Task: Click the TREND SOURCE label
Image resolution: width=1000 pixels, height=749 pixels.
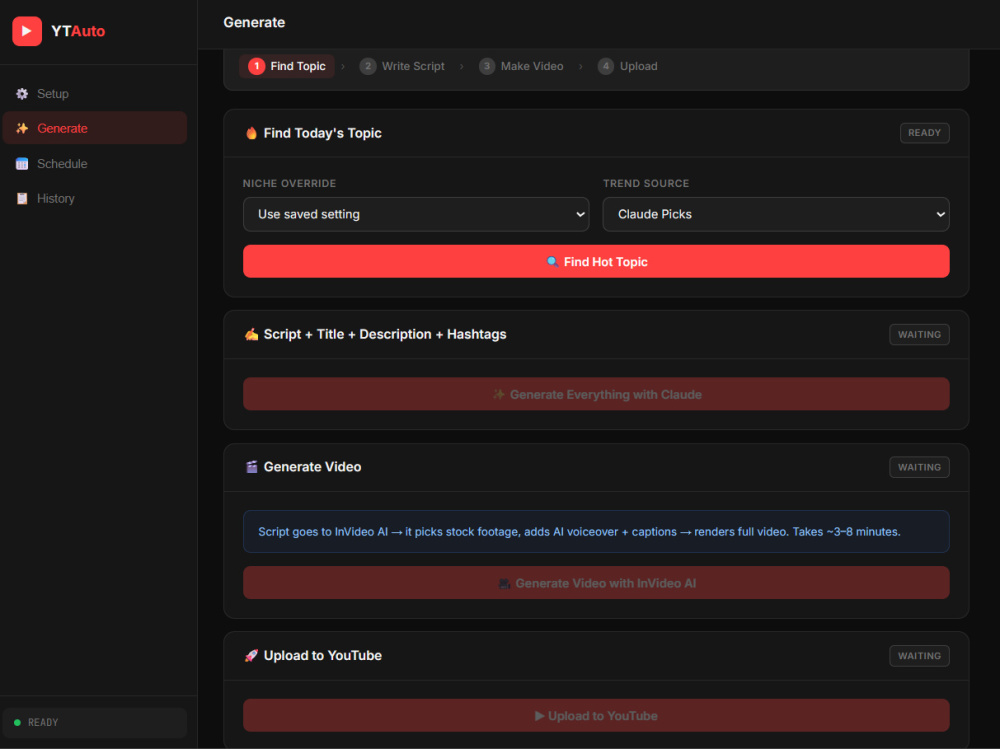Action: tap(646, 183)
